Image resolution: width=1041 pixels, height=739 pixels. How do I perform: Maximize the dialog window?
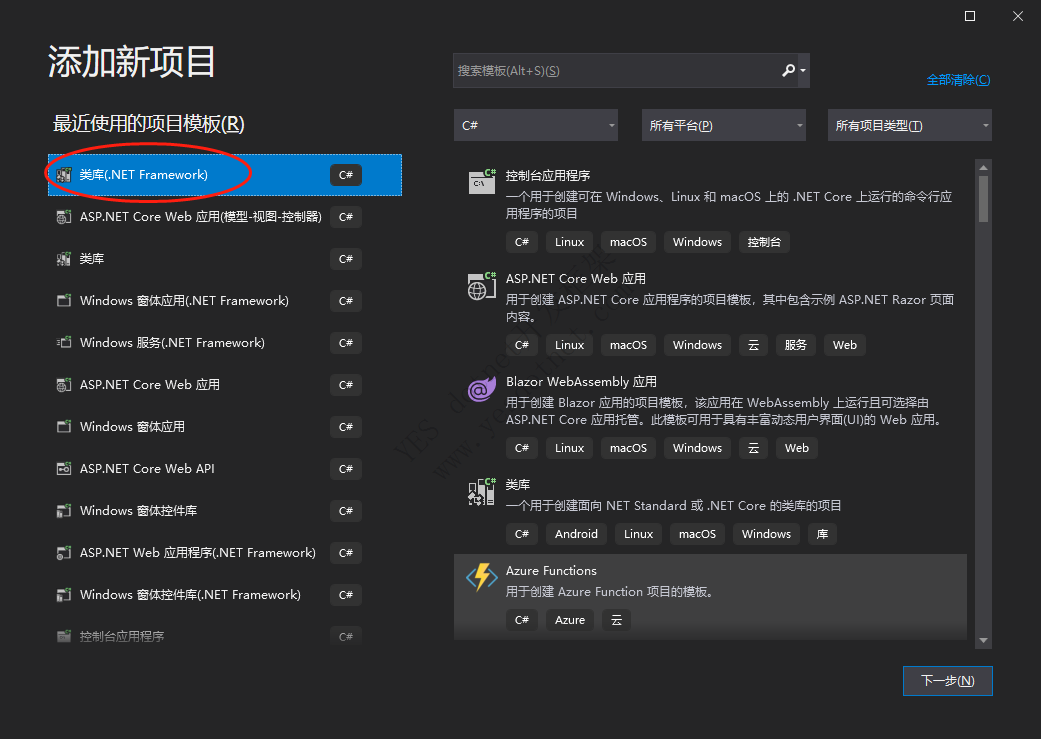pyautogui.click(x=970, y=16)
